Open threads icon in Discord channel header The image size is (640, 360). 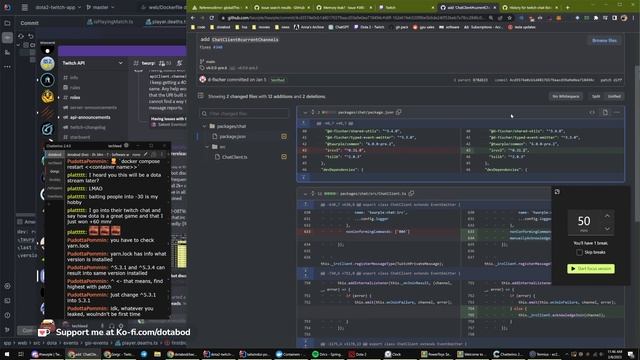162,63
